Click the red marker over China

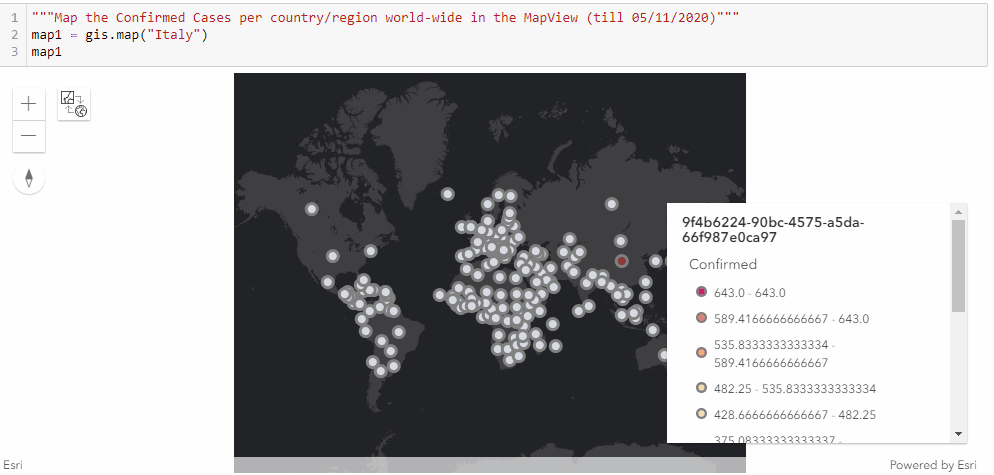[x=621, y=260]
